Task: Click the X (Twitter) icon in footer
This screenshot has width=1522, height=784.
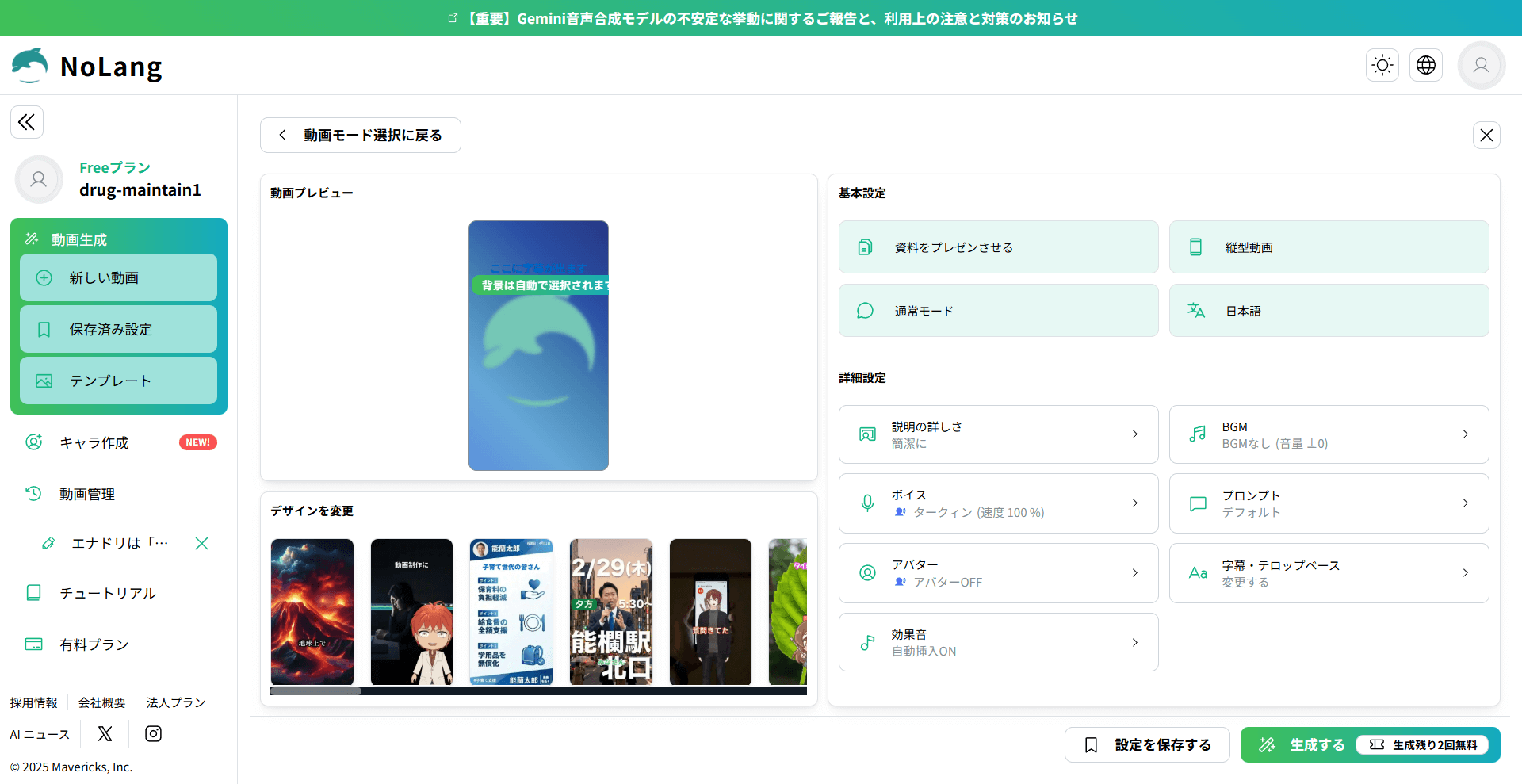Action: click(105, 734)
